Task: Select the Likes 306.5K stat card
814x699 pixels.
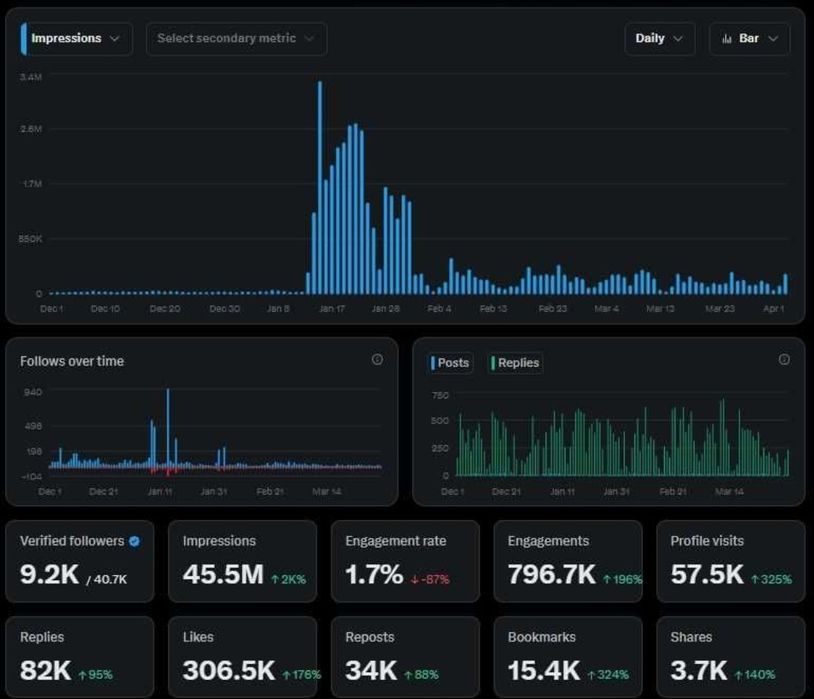Action: 242,657
